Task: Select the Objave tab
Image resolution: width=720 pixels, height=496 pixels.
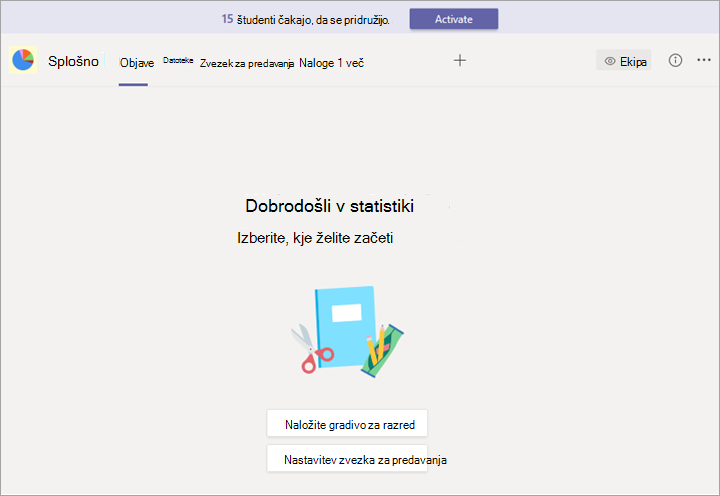Action: click(x=137, y=63)
